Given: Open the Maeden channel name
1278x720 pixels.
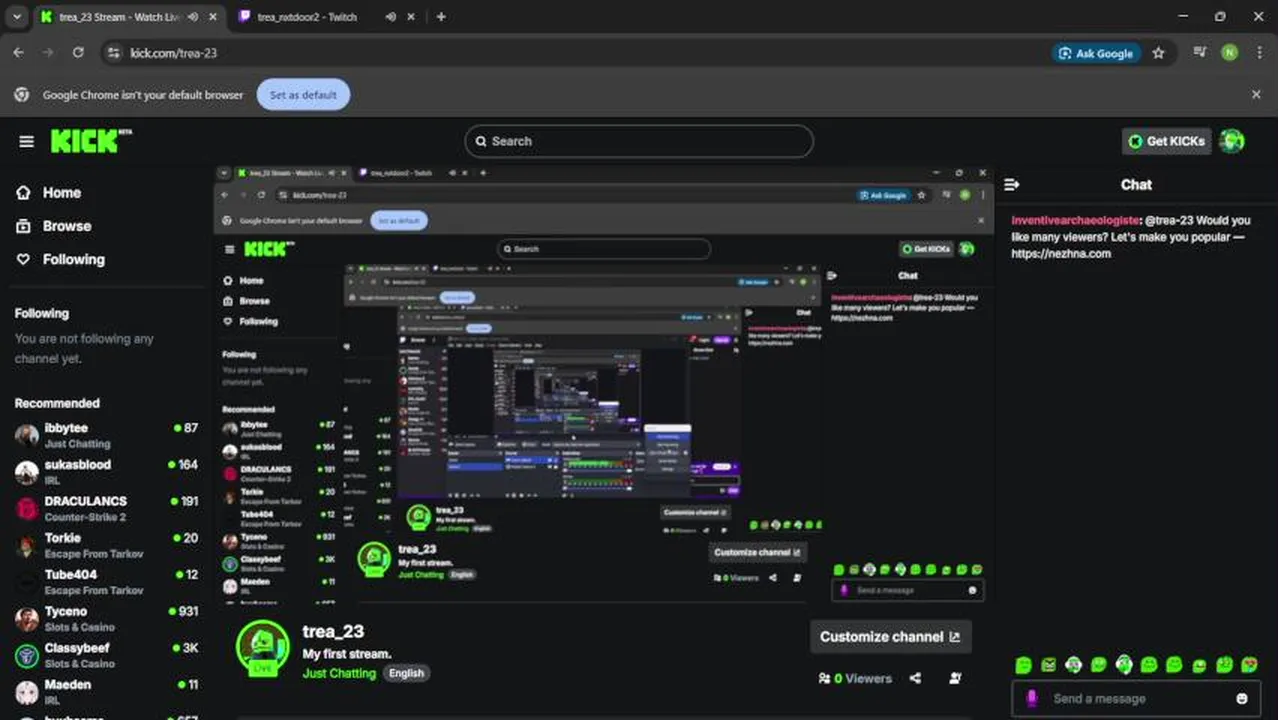Looking at the screenshot, I should pos(67,685).
